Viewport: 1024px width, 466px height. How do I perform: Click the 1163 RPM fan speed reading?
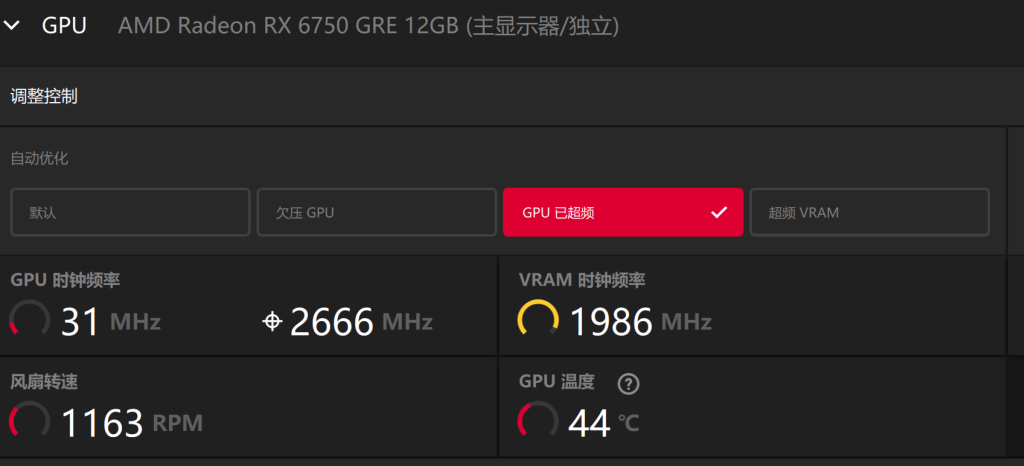pos(131,423)
